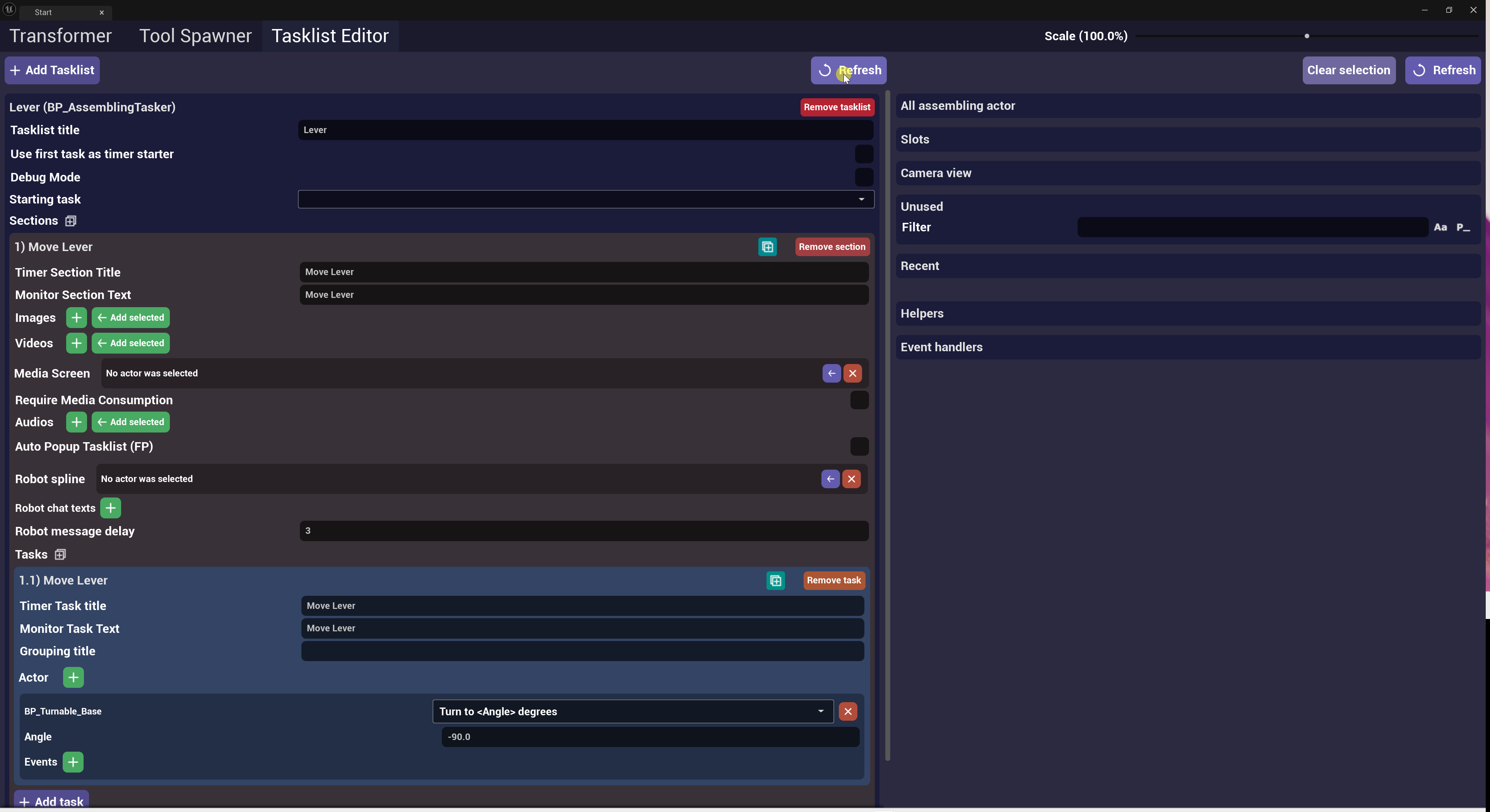Enable Use first task as timer starter
1490x812 pixels.
tap(864, 154)
